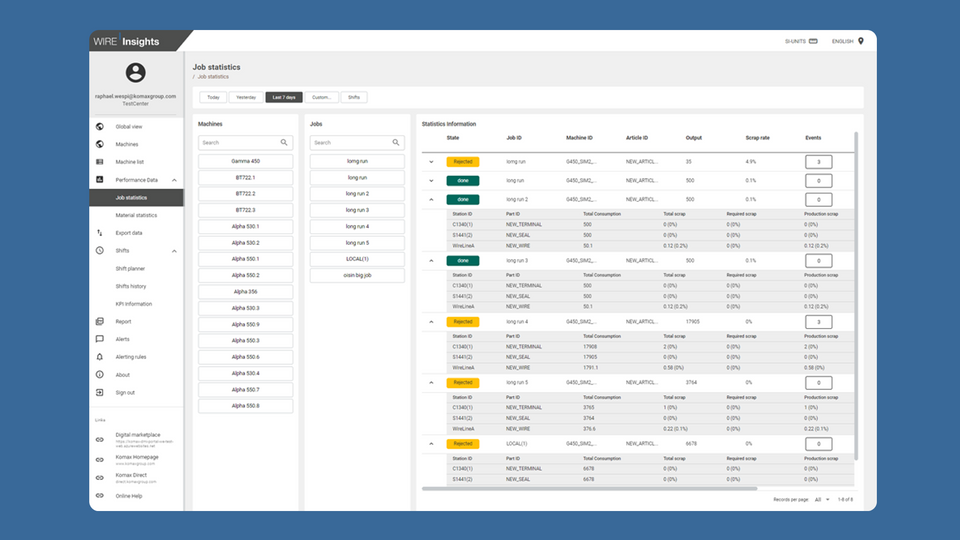
Task: Collapse the Shifts sidebar section
Action: (x=175, y=251)
